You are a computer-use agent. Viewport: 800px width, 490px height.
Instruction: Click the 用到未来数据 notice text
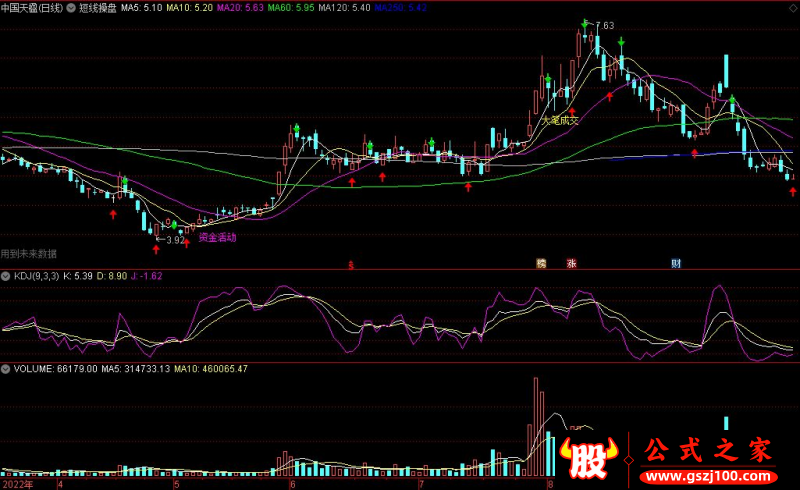point(29,253)
